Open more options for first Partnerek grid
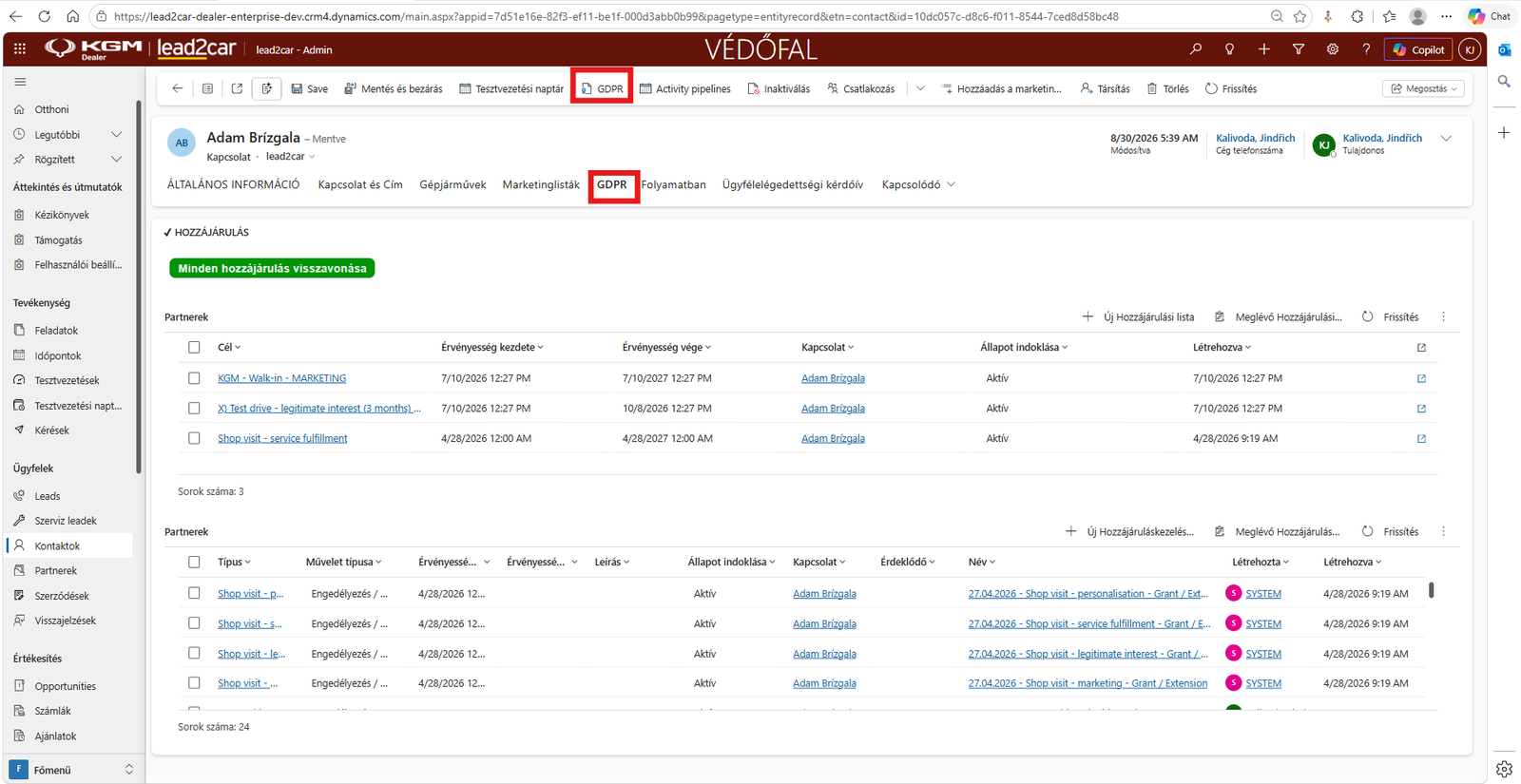This screenshot has height=784, width=1521. [x=1443, y=317]
